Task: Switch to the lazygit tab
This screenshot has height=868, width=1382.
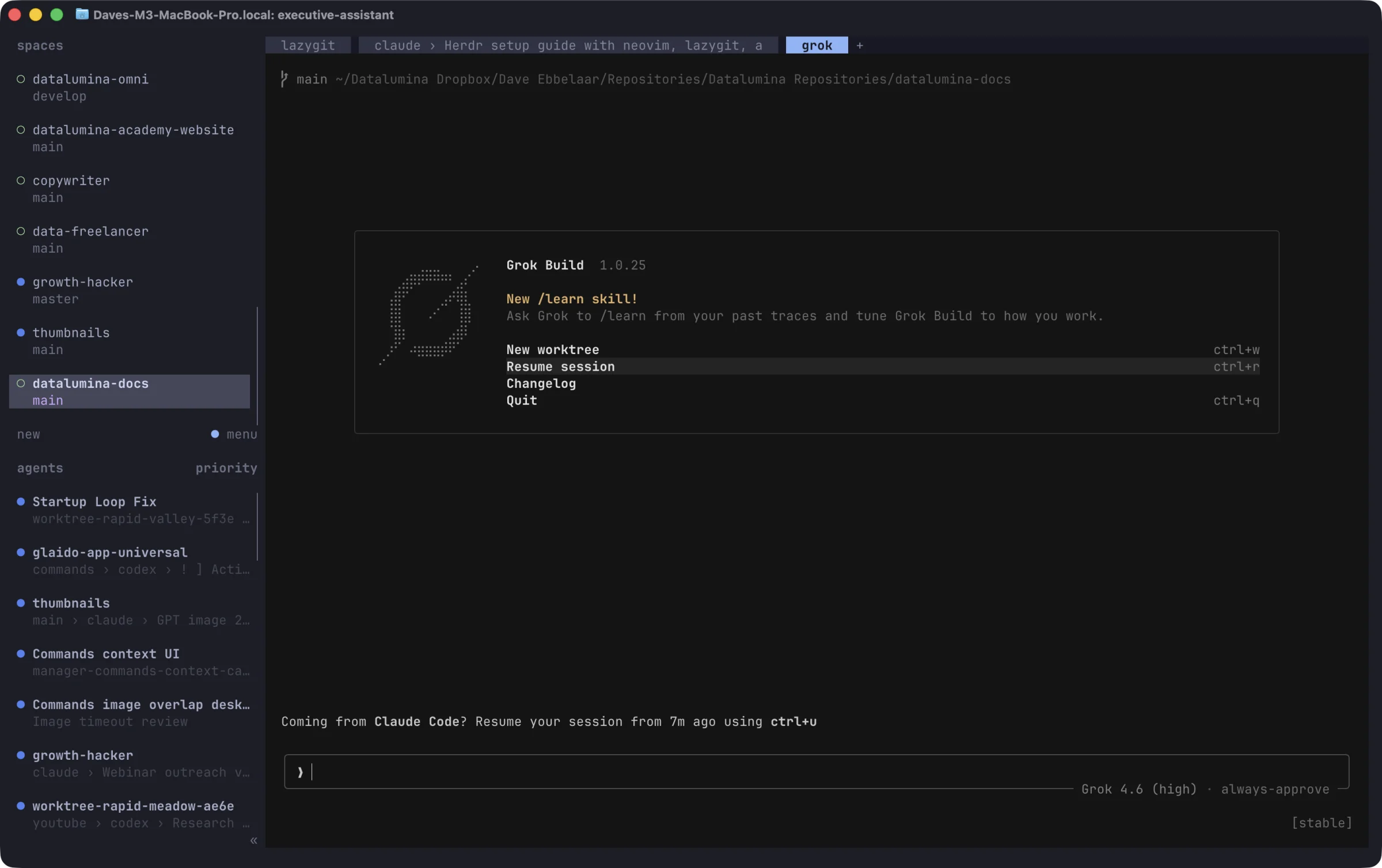Action: pyautogui.click(x=308, y=45)
